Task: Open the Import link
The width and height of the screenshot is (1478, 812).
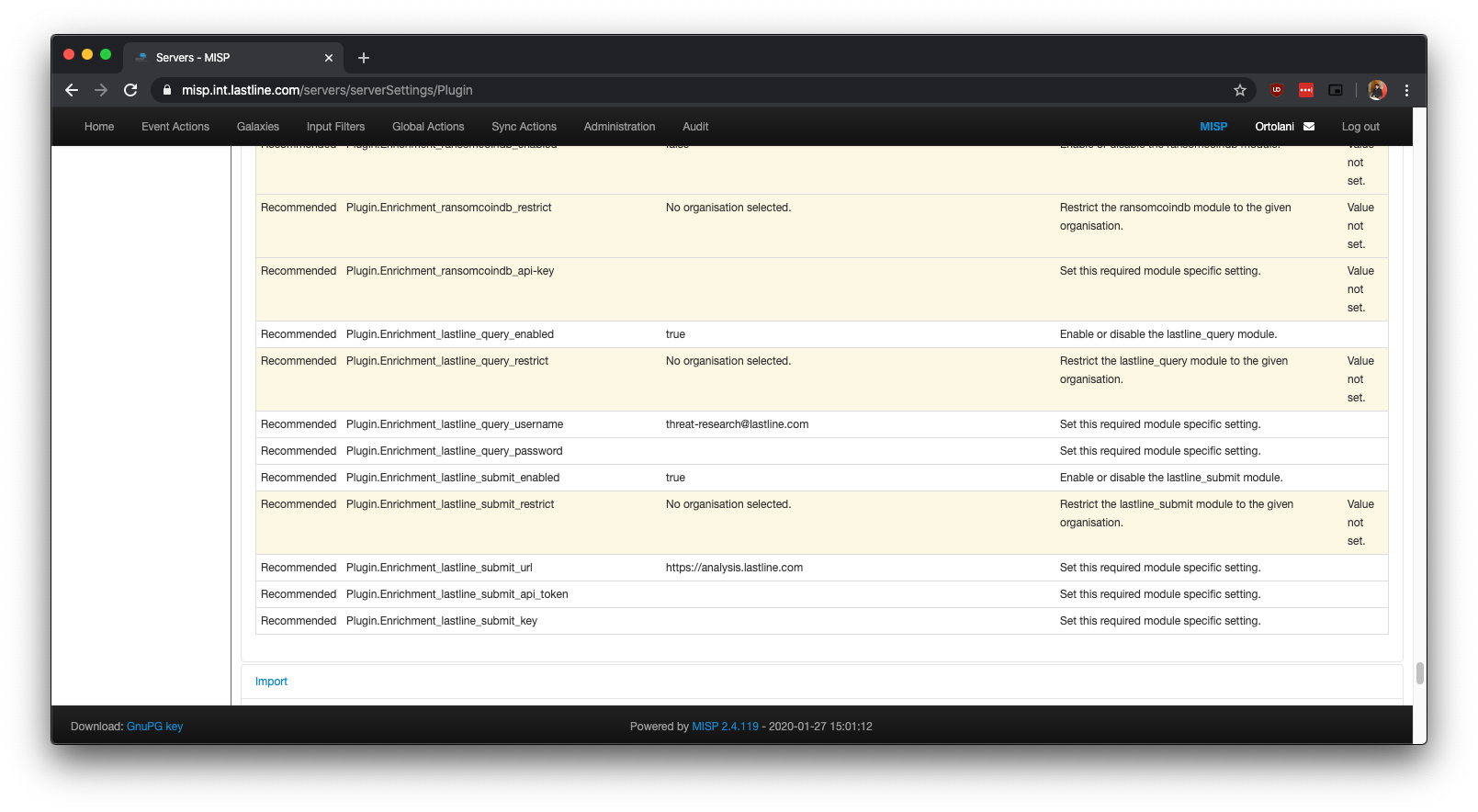Action: tap(271, 682)
